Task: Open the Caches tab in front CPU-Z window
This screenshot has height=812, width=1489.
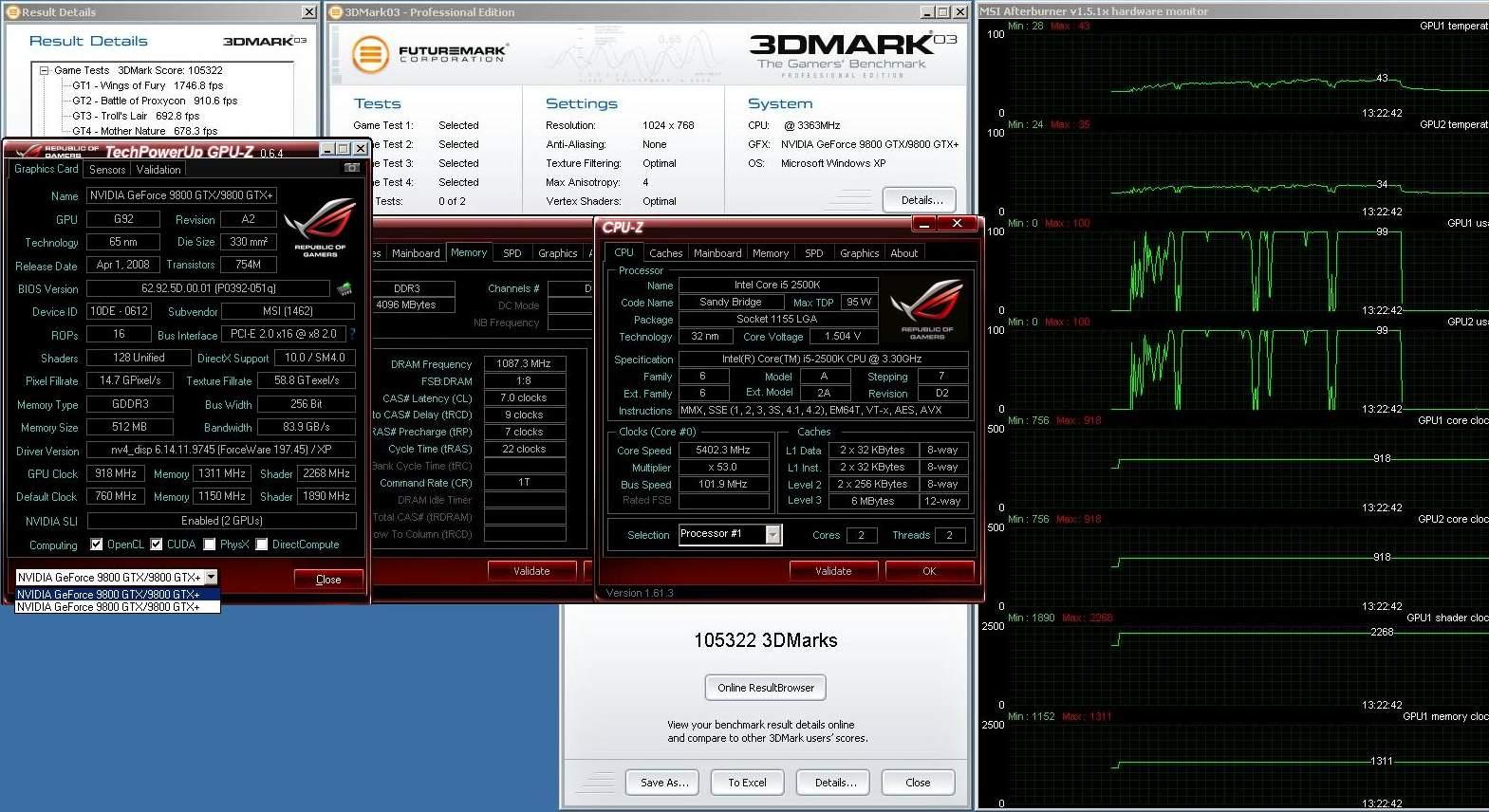Action: point(665,253)
